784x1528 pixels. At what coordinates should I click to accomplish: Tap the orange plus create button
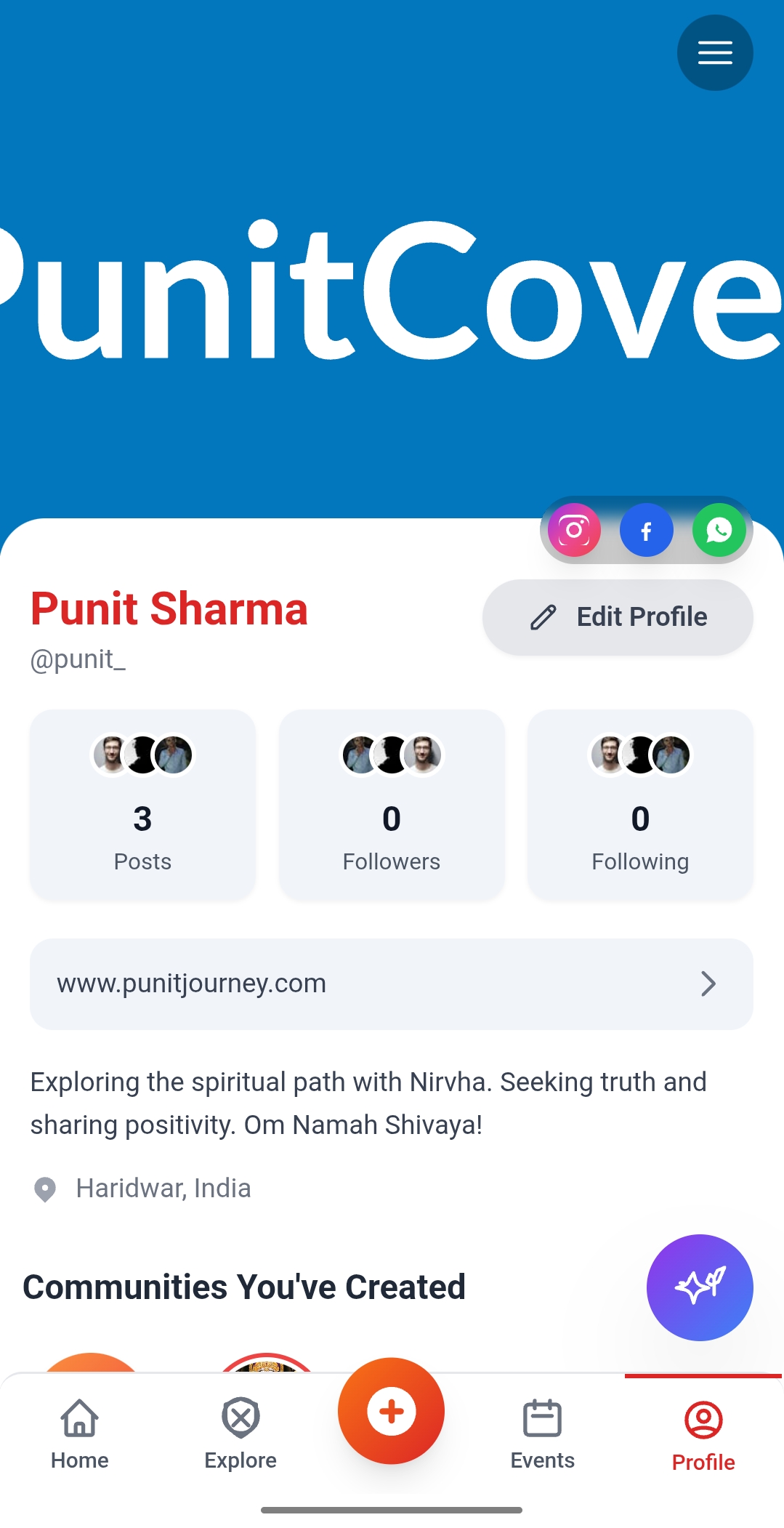391,1411
